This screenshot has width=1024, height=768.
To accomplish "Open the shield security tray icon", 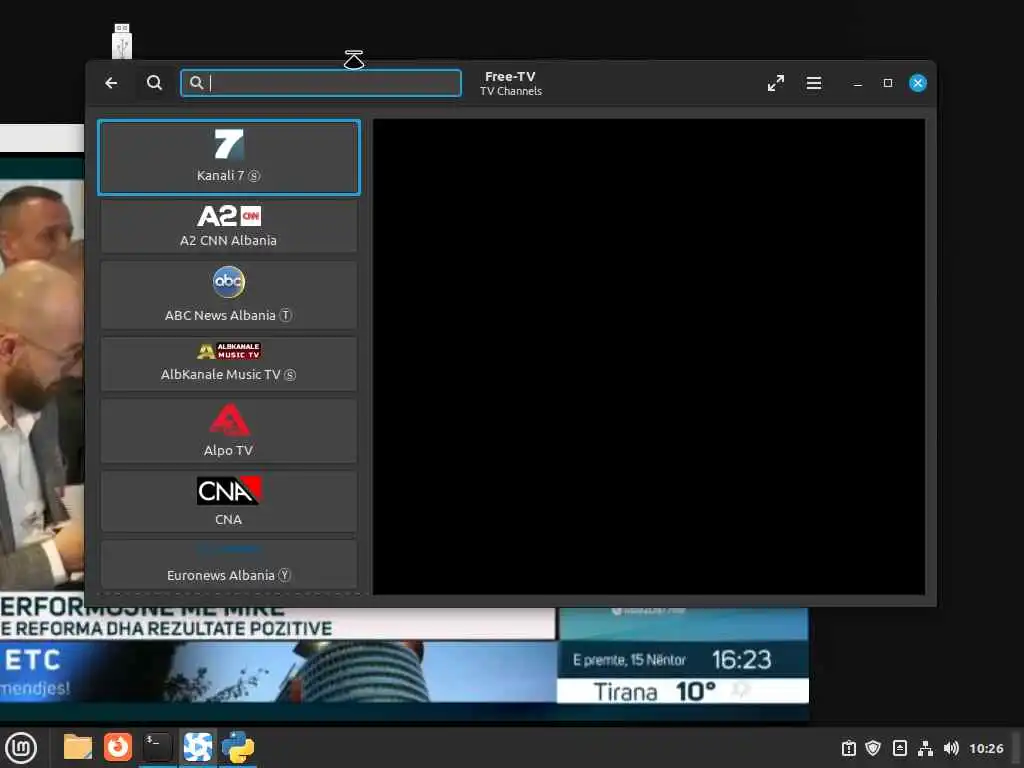I will [873, 748].
